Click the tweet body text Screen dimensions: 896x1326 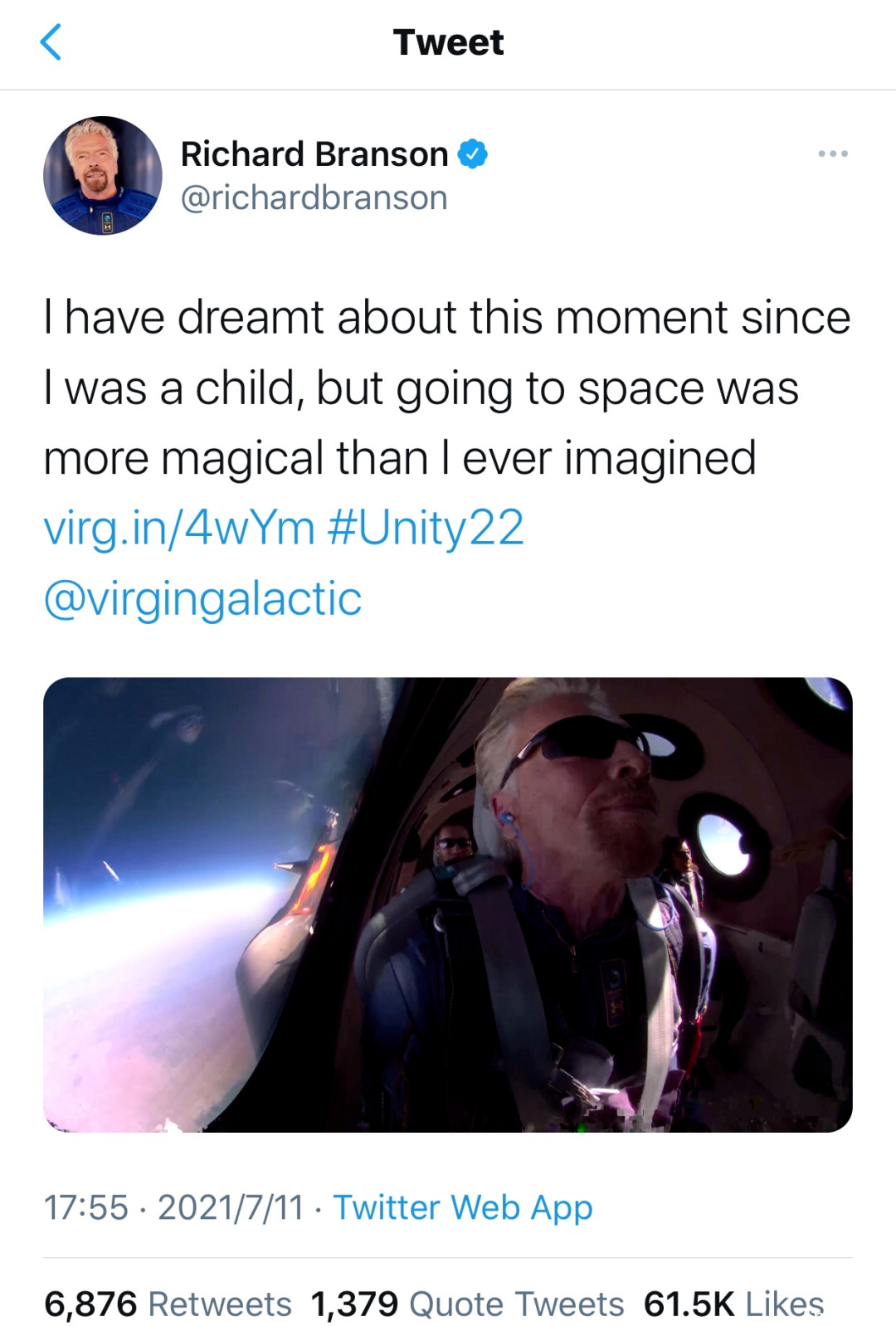(x=447, y=387)
